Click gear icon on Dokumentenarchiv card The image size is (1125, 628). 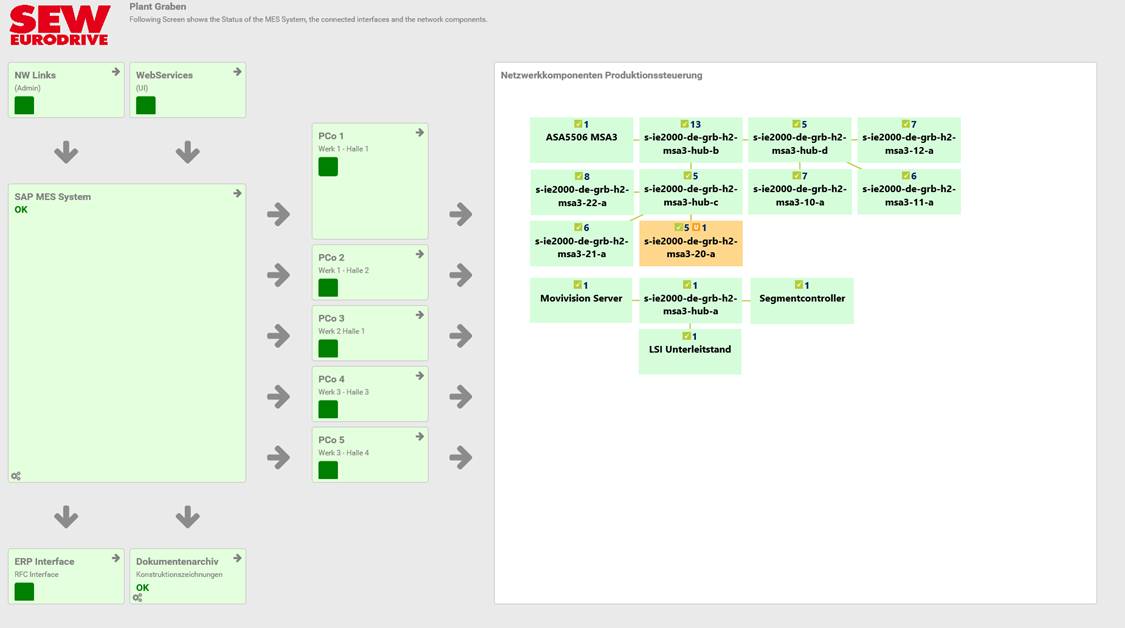point(137,597)
